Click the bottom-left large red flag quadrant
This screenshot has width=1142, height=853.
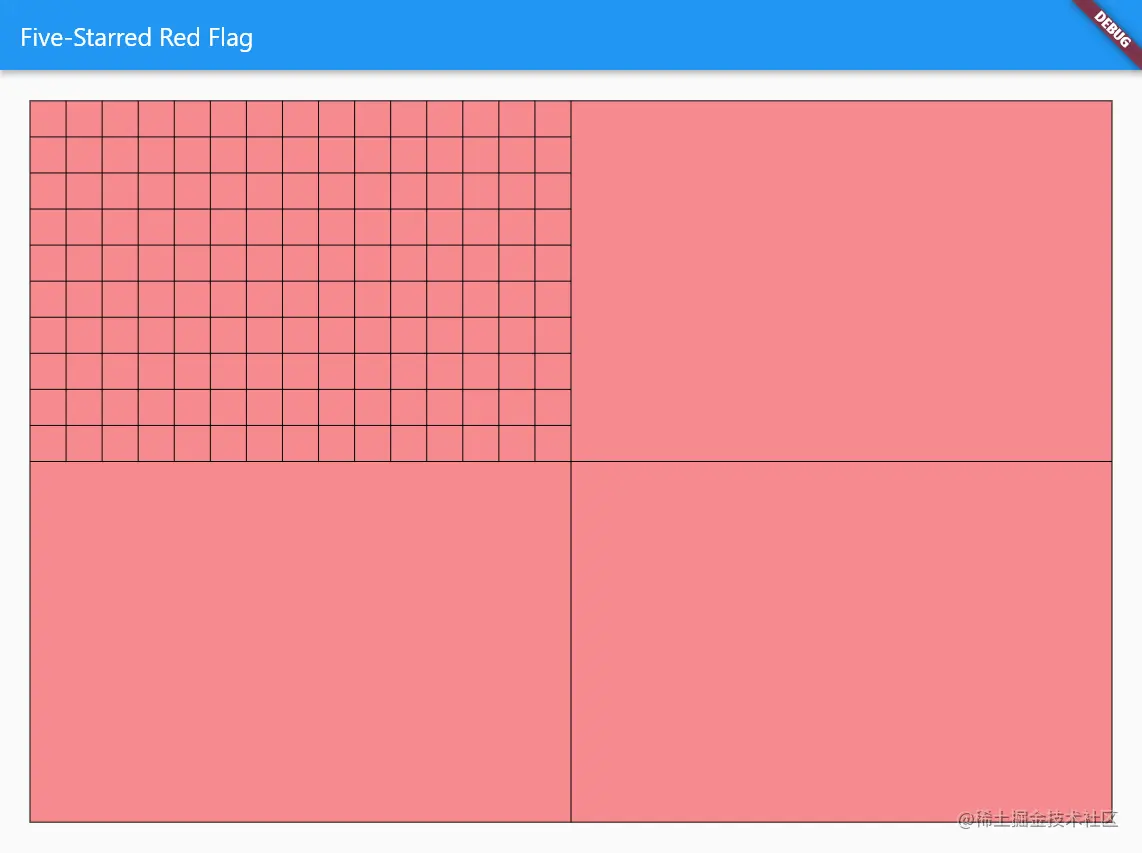pyautogui.click(x=300, y=642)
